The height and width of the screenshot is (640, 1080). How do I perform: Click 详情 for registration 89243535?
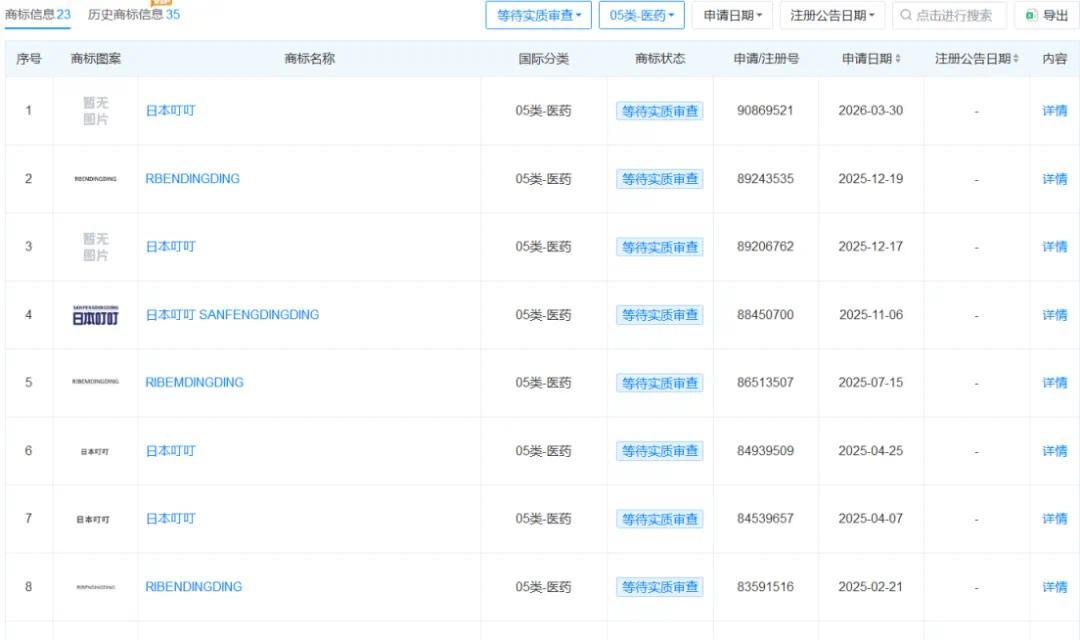point(1055,179)
